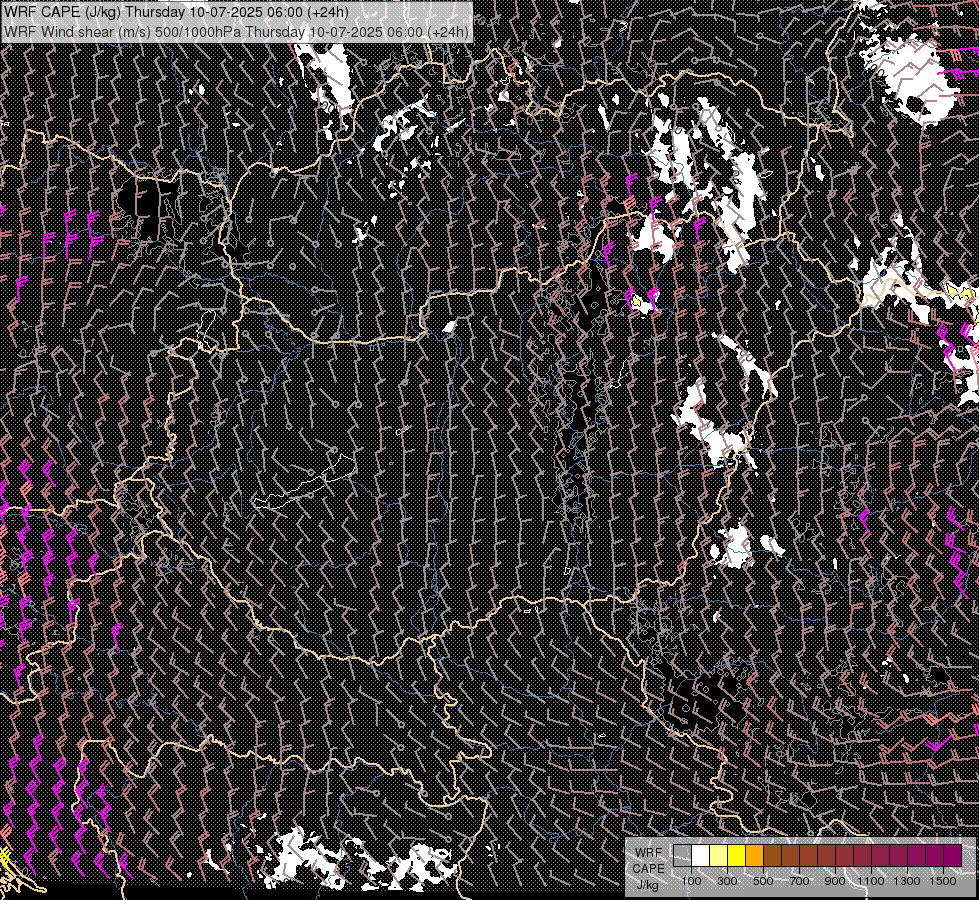Click the WRF CAPE (J/kg) title line
Screen dimensions: 979x900
coord(176,12)
